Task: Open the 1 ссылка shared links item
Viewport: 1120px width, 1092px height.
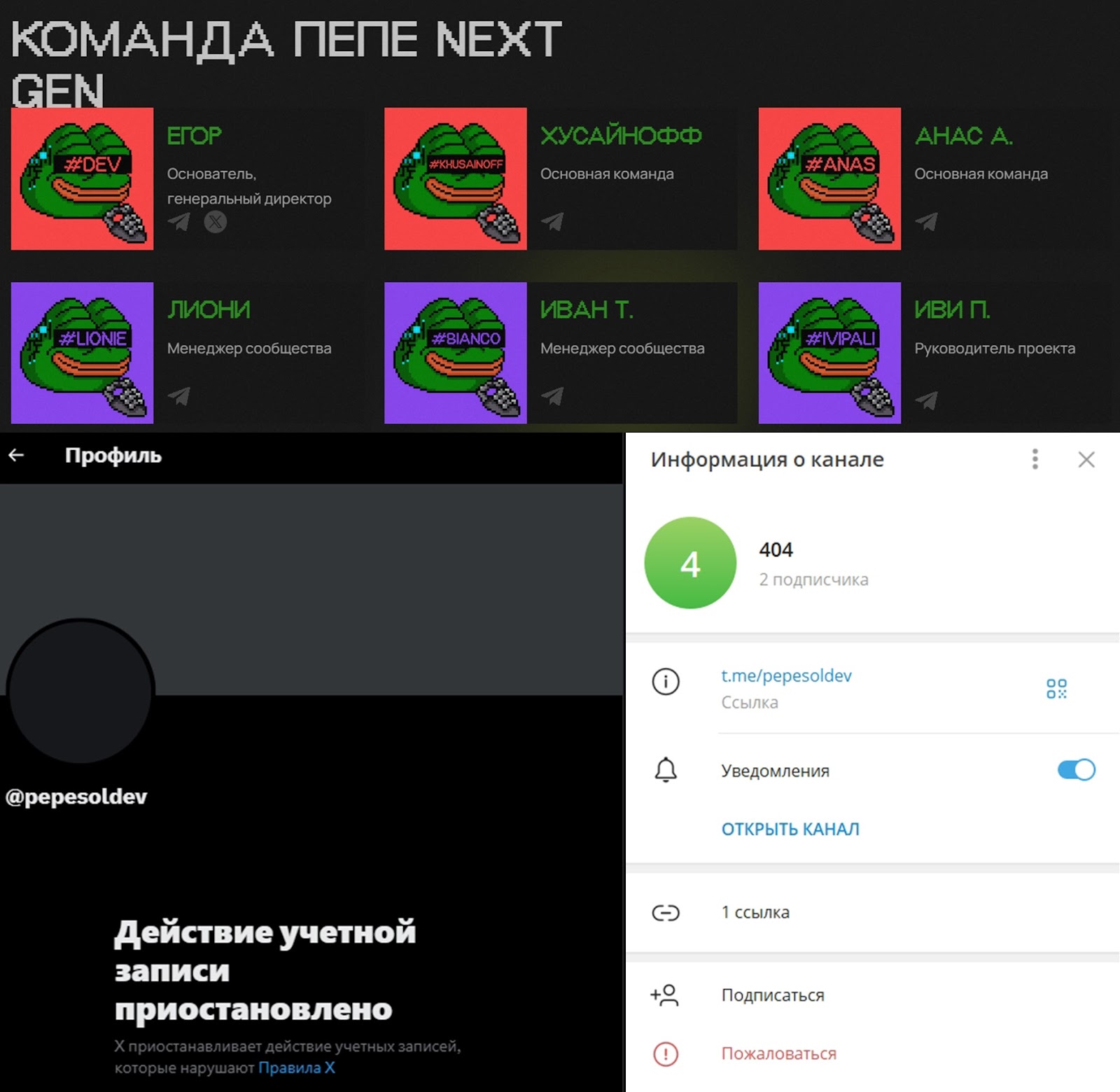Action: [872, 912]
